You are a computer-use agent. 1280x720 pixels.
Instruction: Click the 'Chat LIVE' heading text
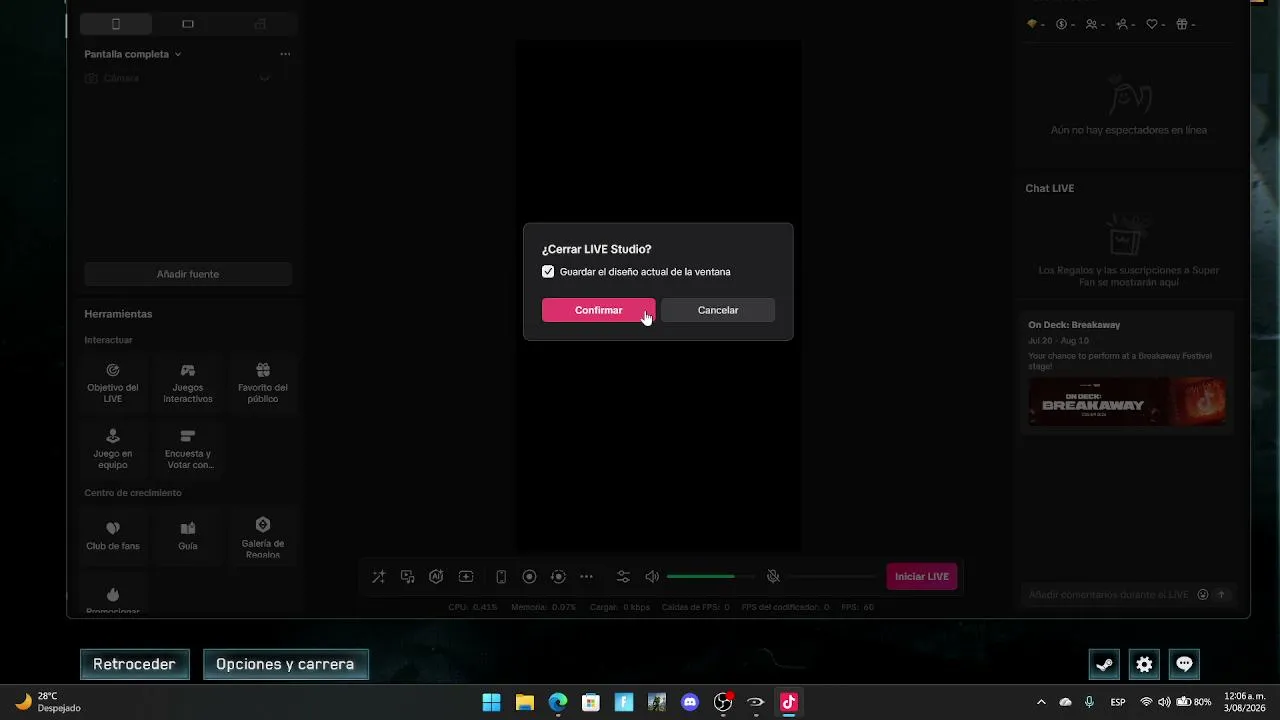point(1049,188)
